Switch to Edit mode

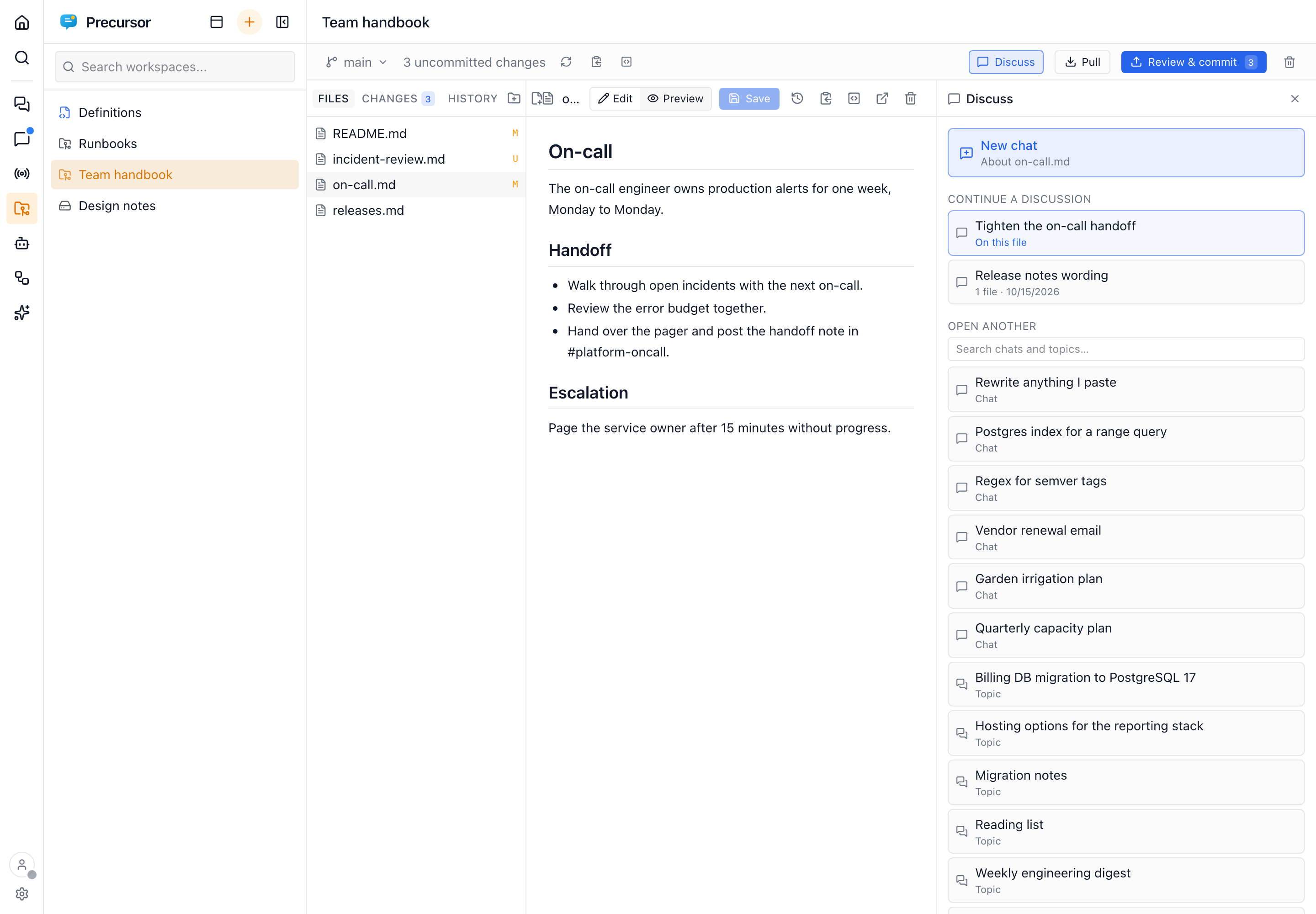(615, 99)
